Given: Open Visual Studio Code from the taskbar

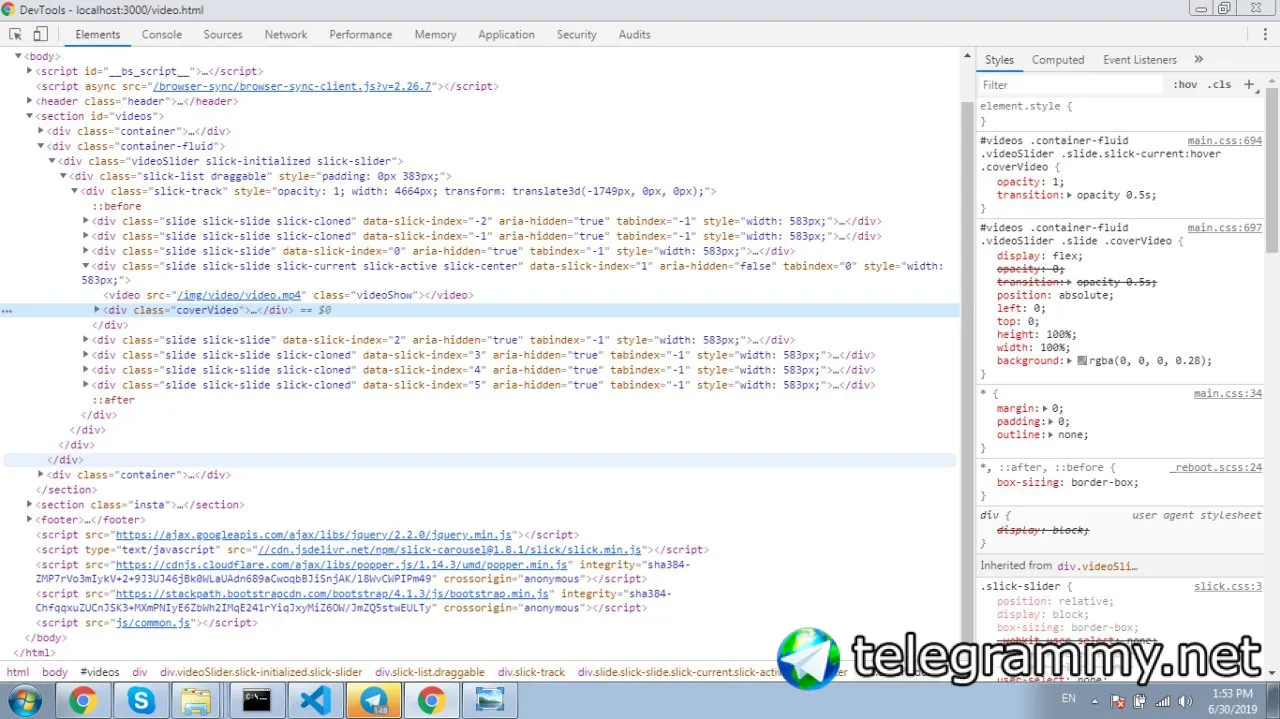Looking at the screenshot, I should tap(315, 700).
